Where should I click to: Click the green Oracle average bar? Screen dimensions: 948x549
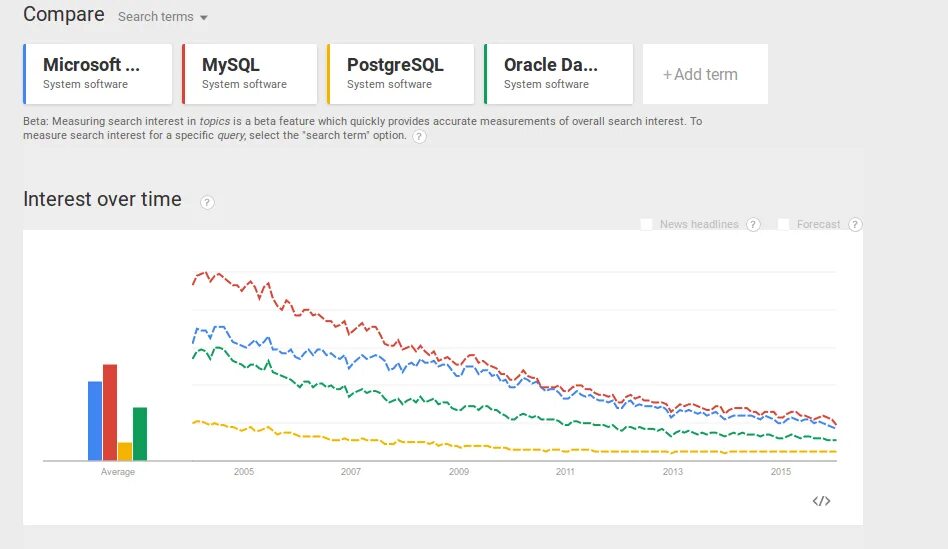point(140,433)
